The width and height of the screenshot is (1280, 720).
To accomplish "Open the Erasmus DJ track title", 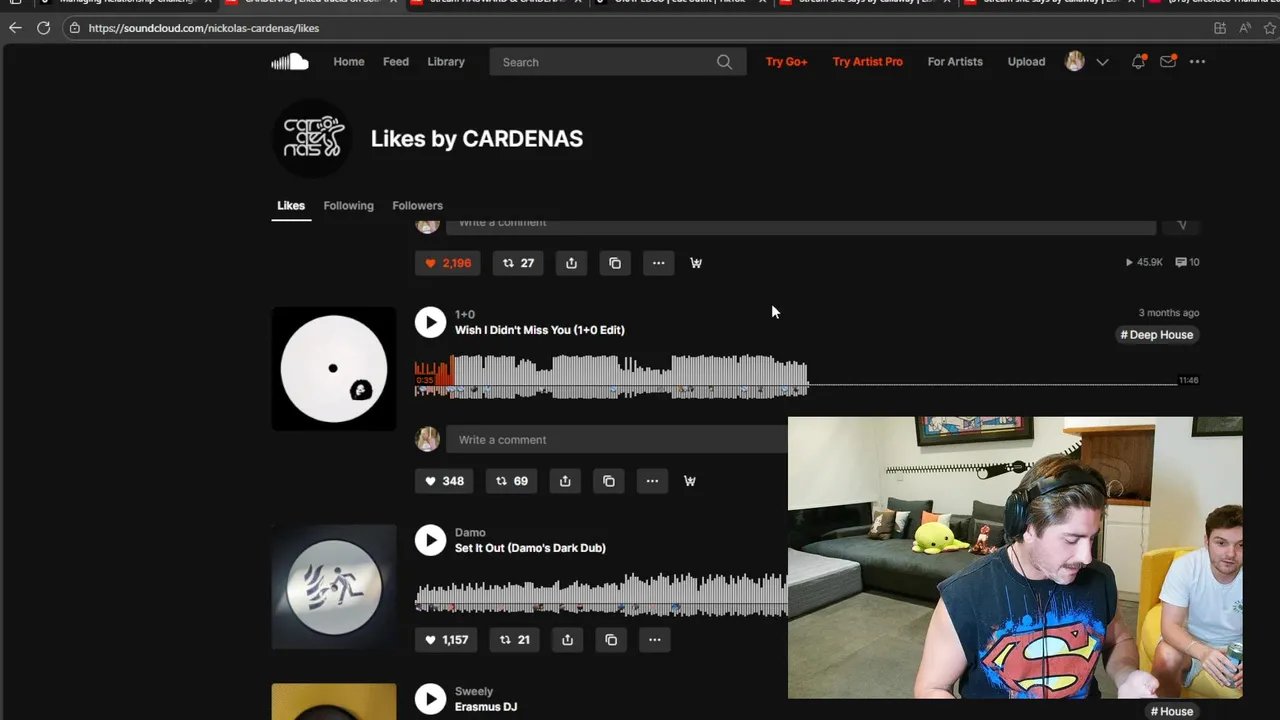I will coord(486,707).
